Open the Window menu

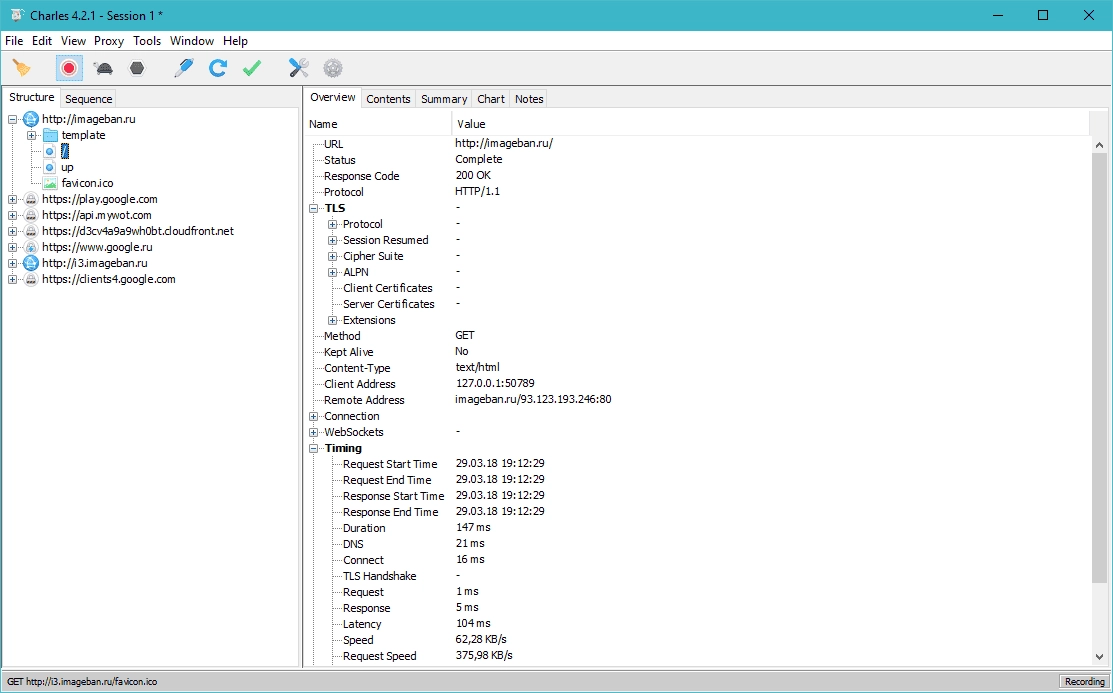tap(192, 40)
